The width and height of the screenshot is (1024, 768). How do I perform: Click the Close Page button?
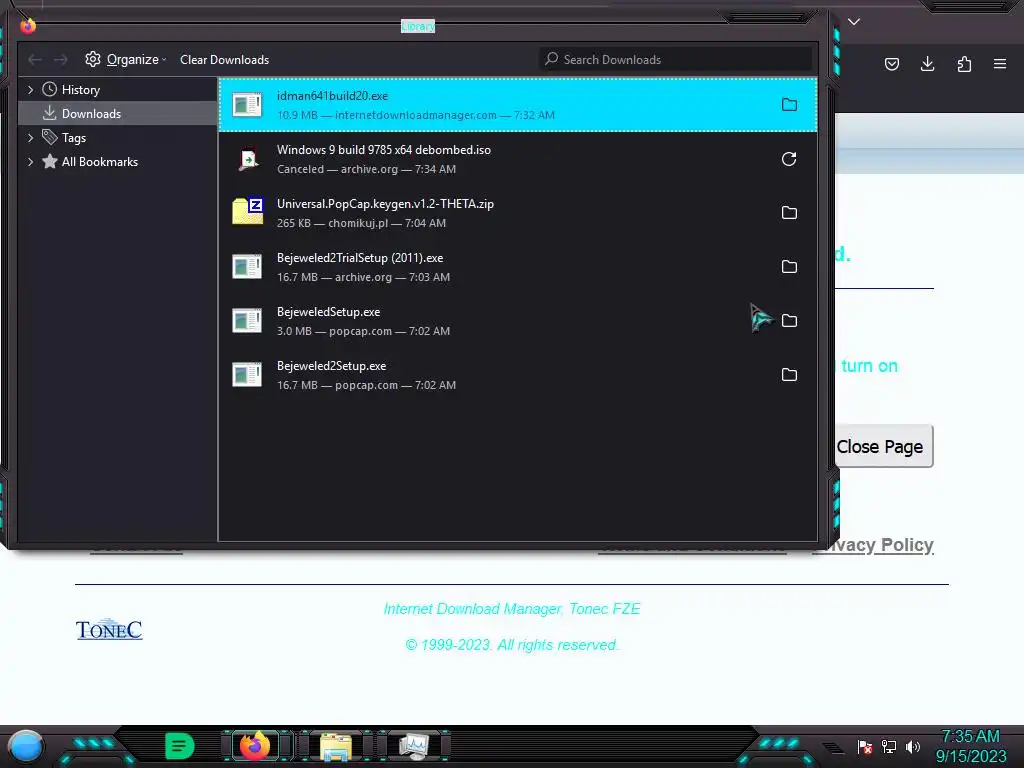884,447
